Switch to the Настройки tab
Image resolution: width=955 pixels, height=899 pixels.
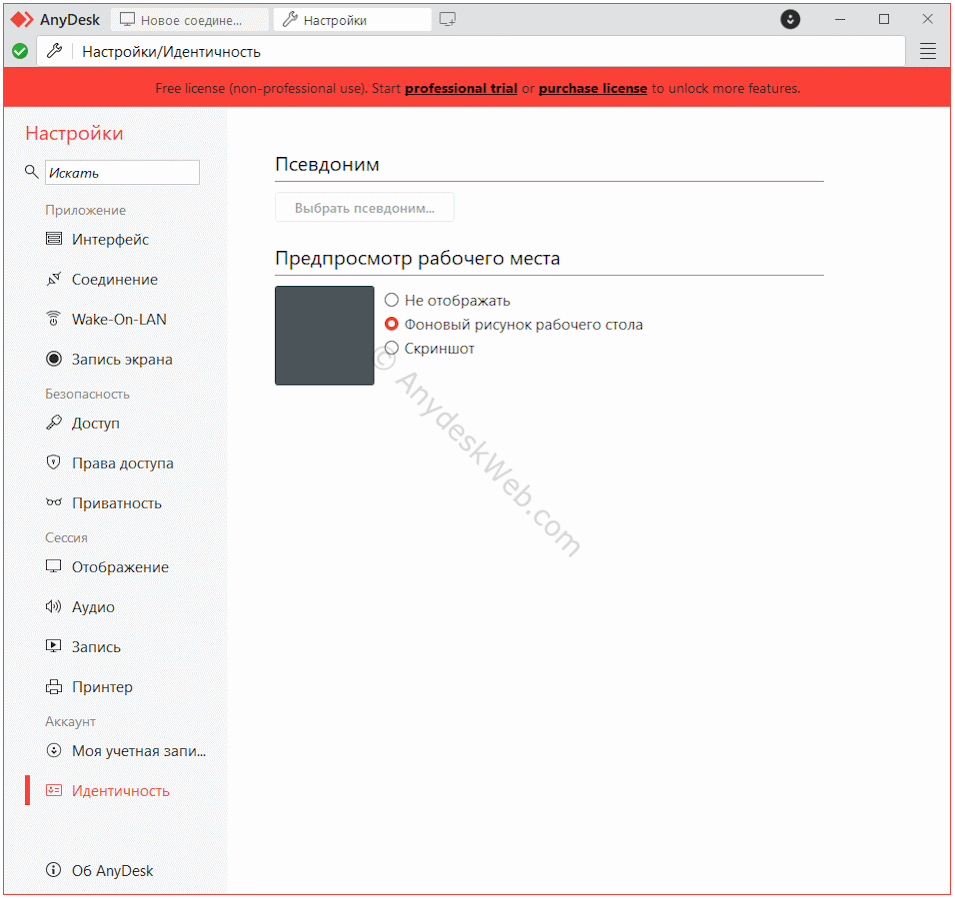[353, 20]
